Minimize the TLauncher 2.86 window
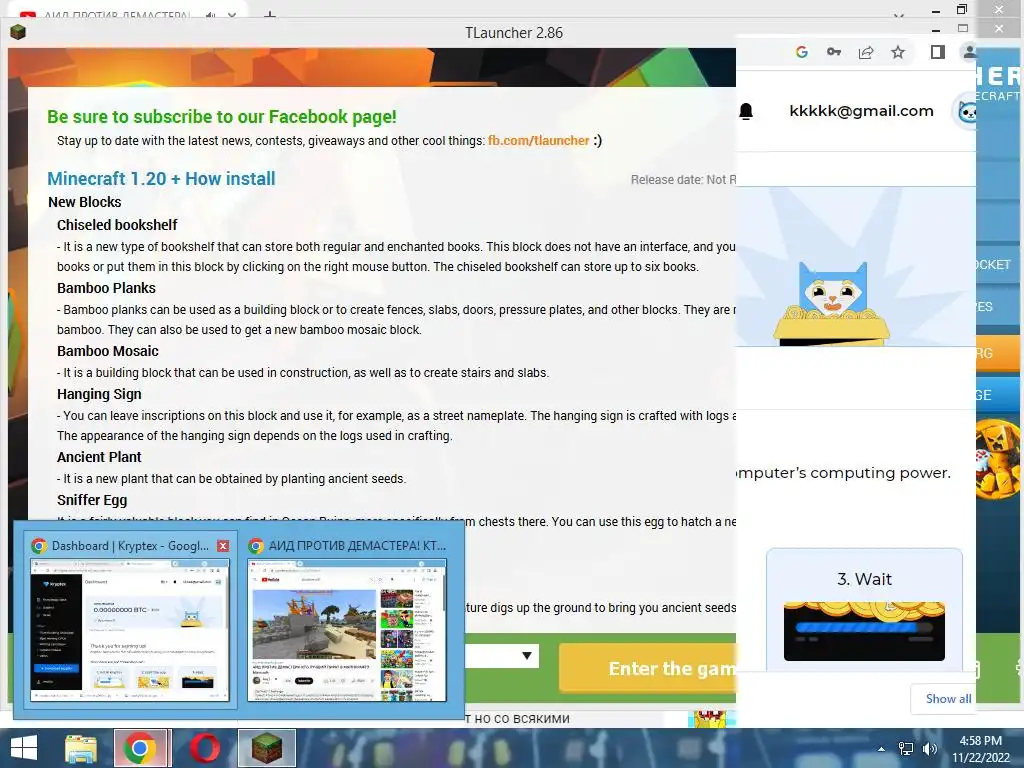Viewport: 1024px width, 768px height. pyautogui.click(x=936, y=29)
